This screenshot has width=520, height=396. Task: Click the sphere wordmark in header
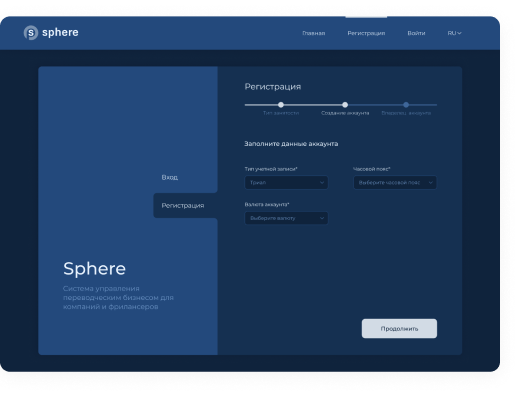tap(60, 32)
